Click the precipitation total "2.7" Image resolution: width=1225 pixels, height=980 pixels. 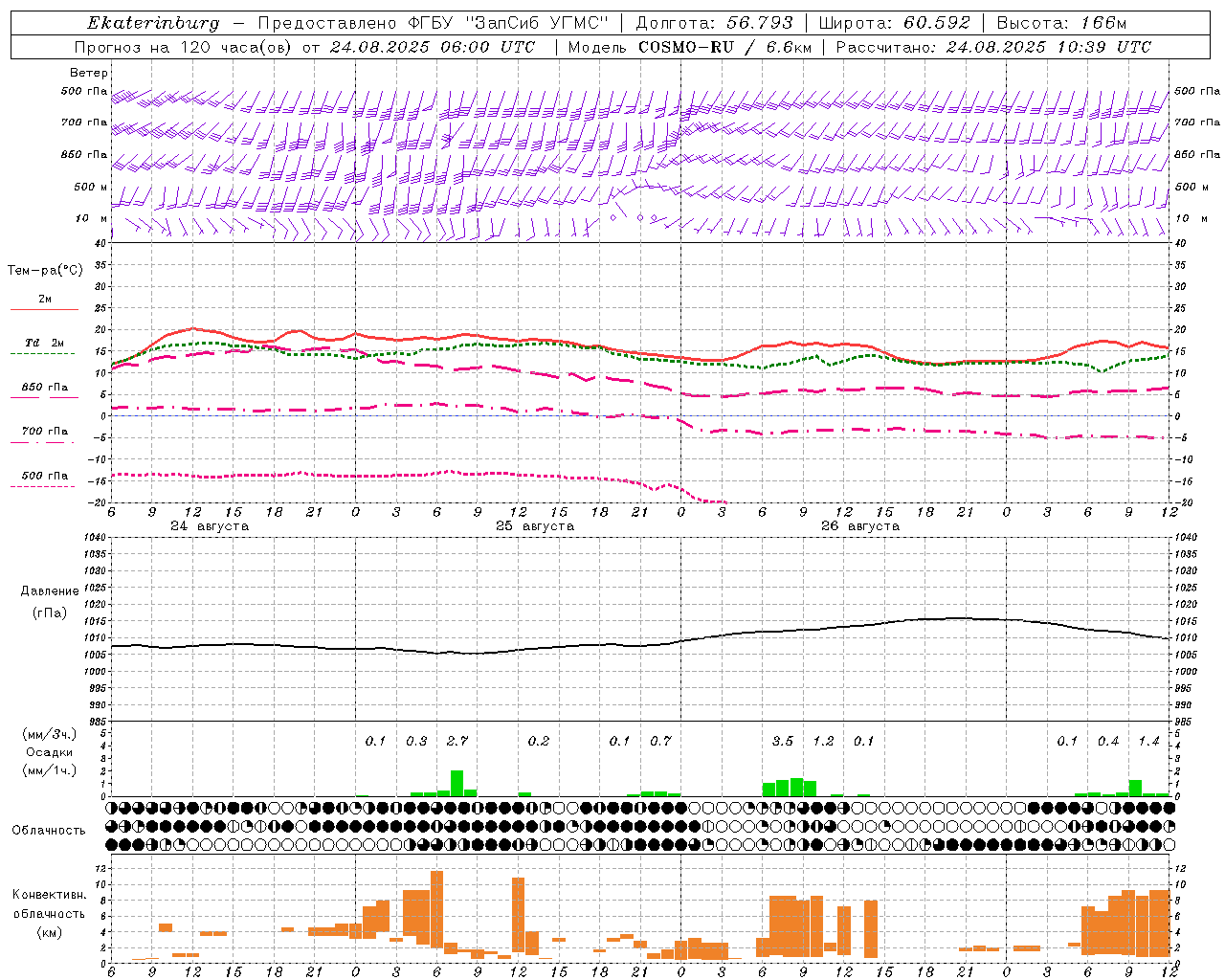pyautogui.click(x=457, y=741)
